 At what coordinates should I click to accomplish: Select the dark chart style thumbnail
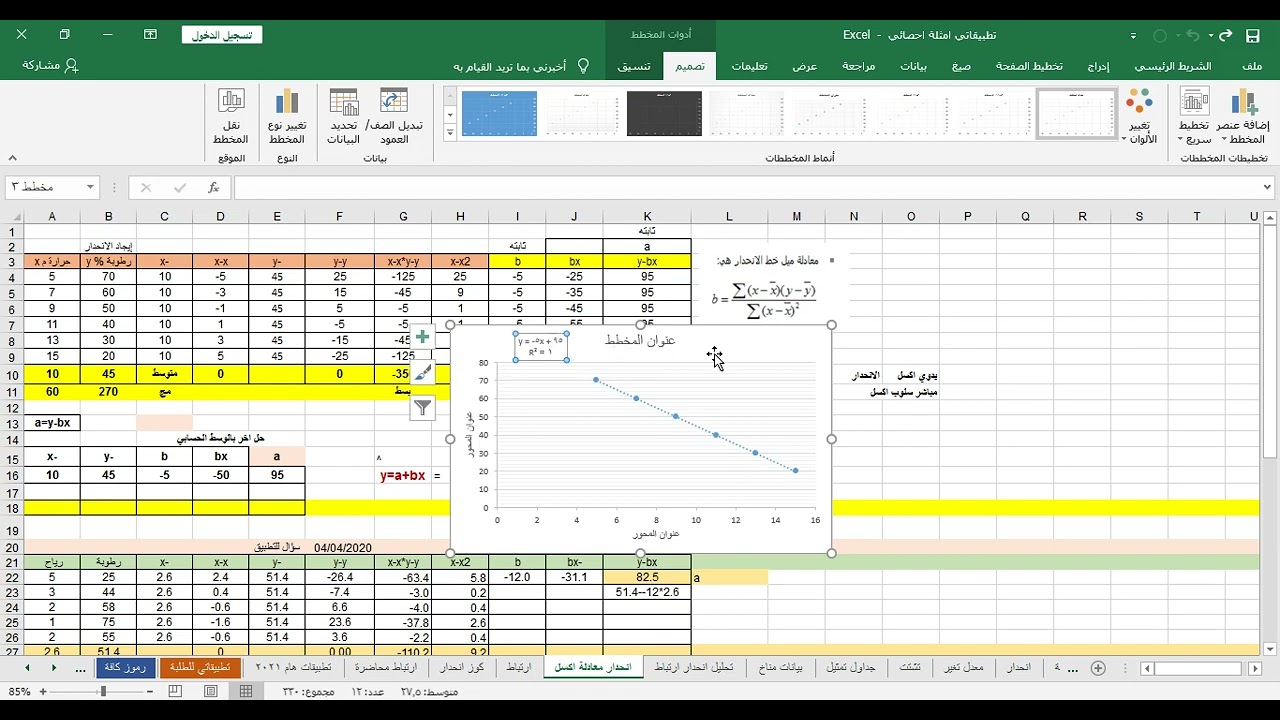pyautogui.click(x=664, y=114)
